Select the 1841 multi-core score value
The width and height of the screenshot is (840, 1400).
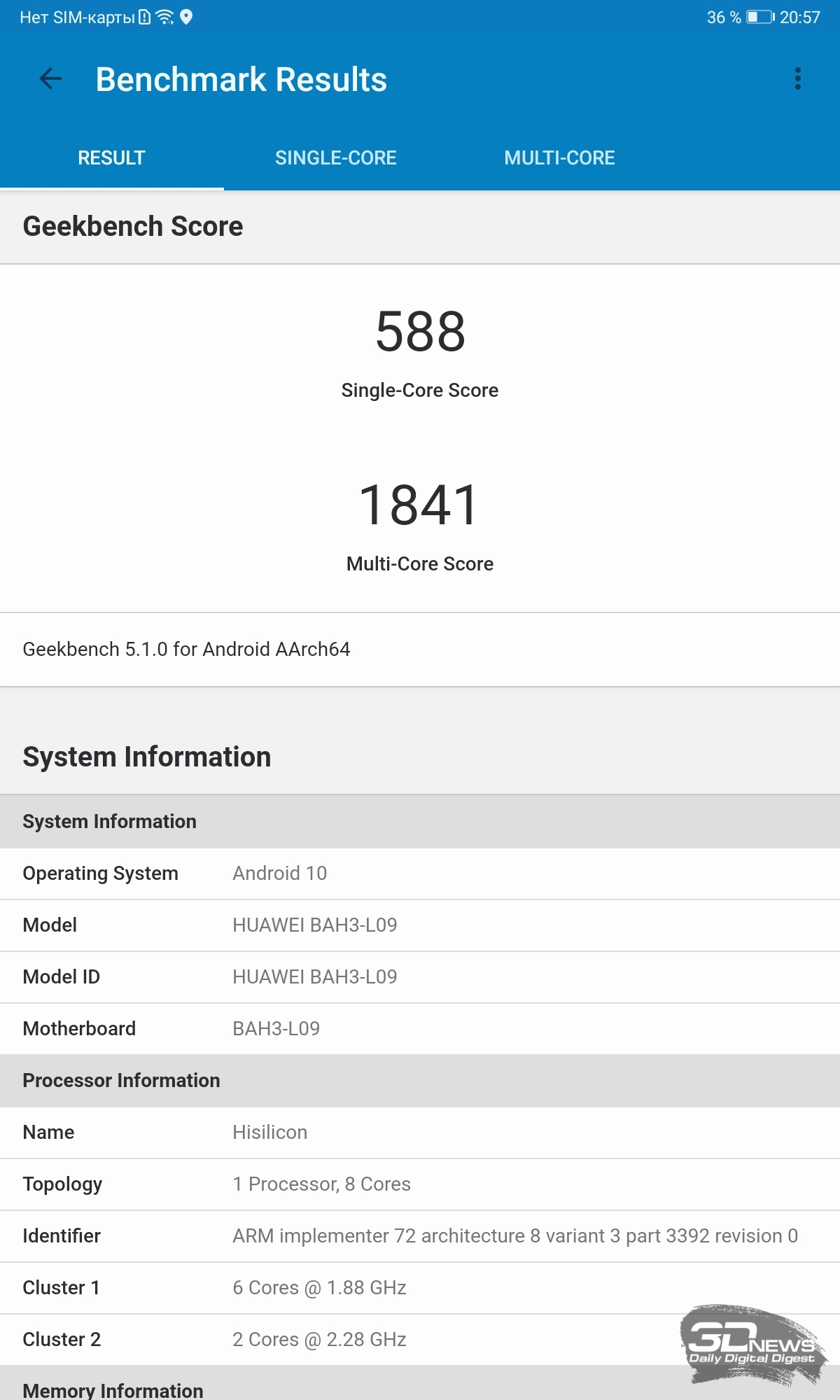click(x=419, y=505)
